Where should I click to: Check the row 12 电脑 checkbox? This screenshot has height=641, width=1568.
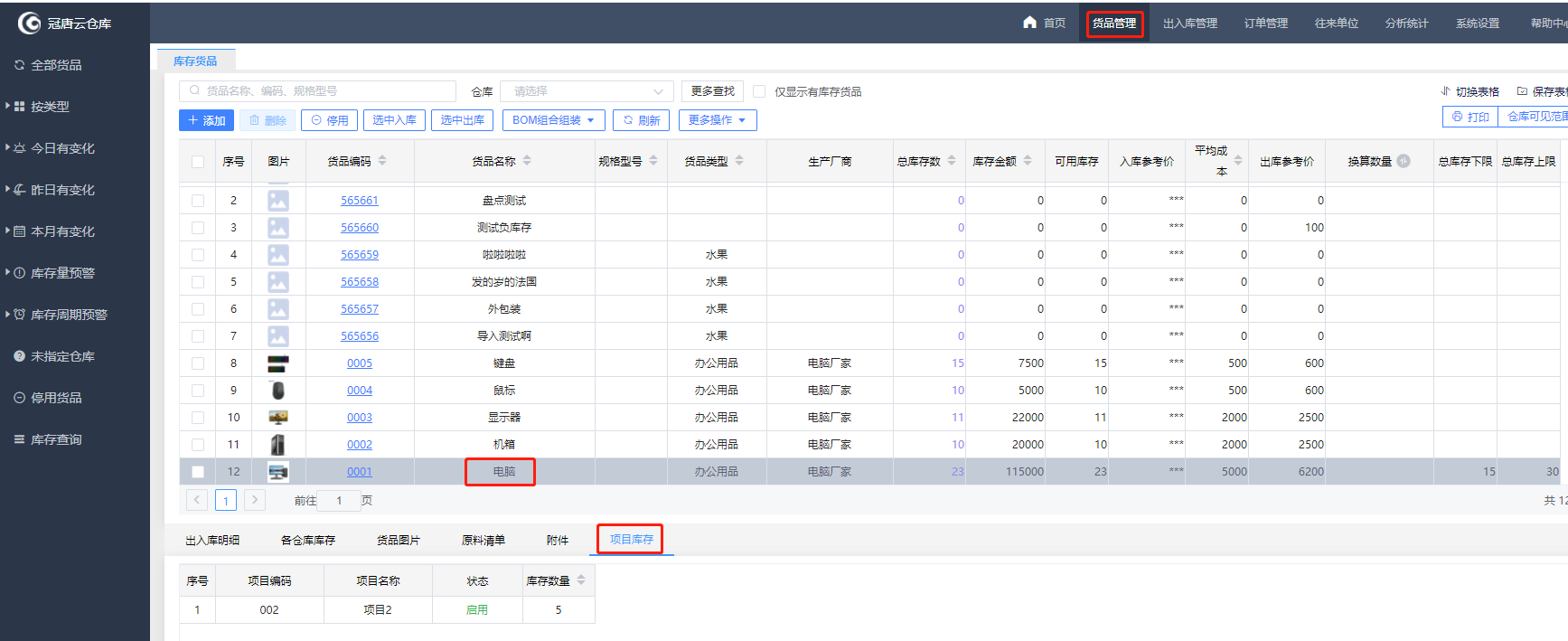coord(198,472)
